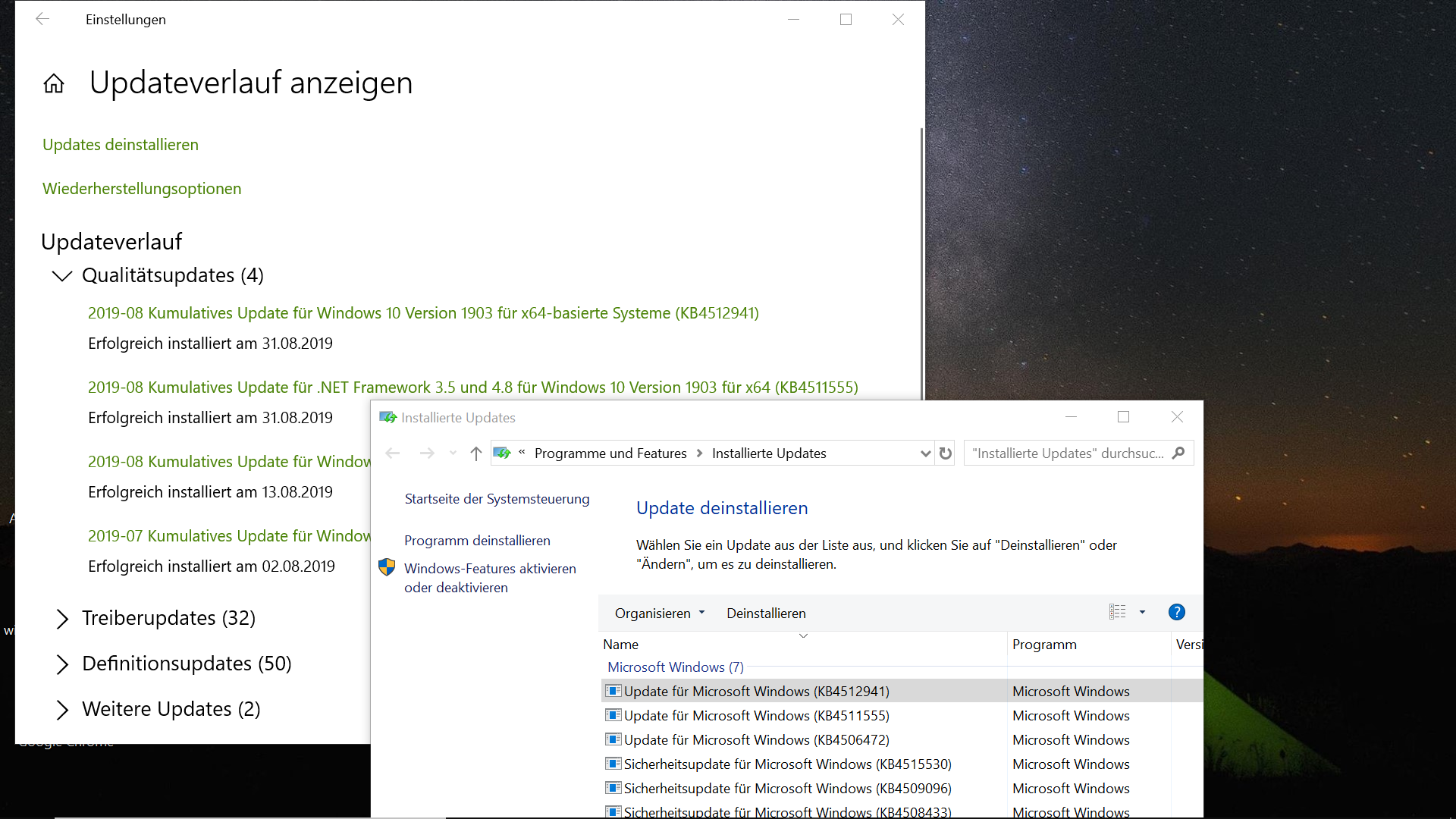Screen dimensions: 1456x819
Task: Click the back arrow in Einstellungen
Action: pos(42,20)
